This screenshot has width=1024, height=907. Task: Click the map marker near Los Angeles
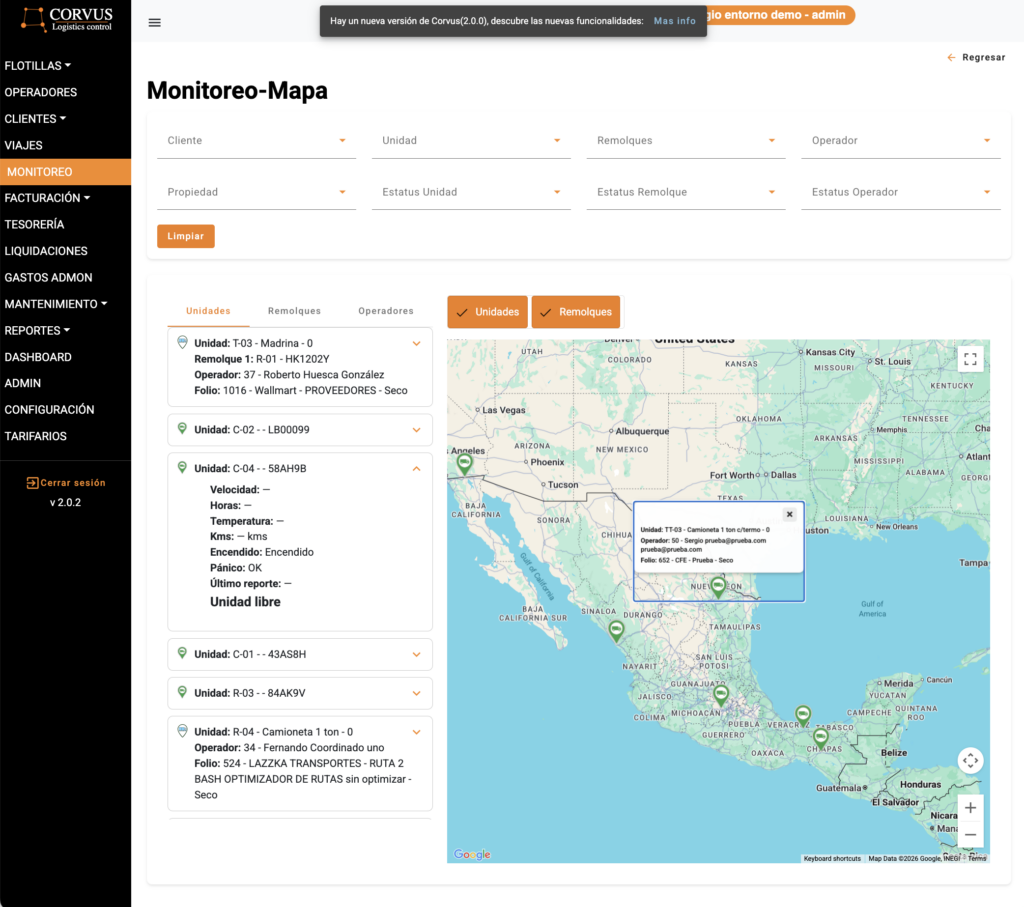pyautogui.click(x=464, y=464)
